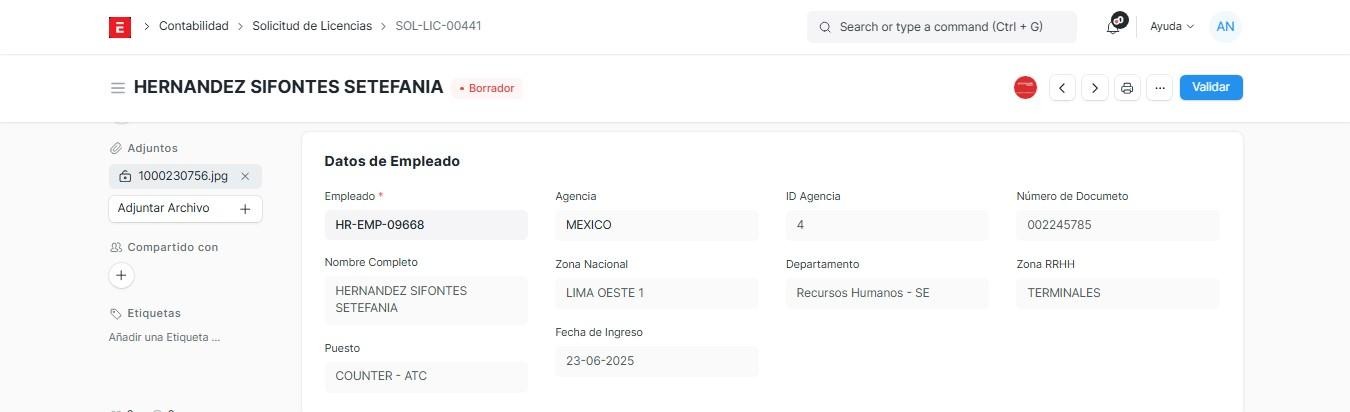Click the red round user avatar
Image resolution: width=1350 pixels, height=412 pixels.
tap(1025, 88)
